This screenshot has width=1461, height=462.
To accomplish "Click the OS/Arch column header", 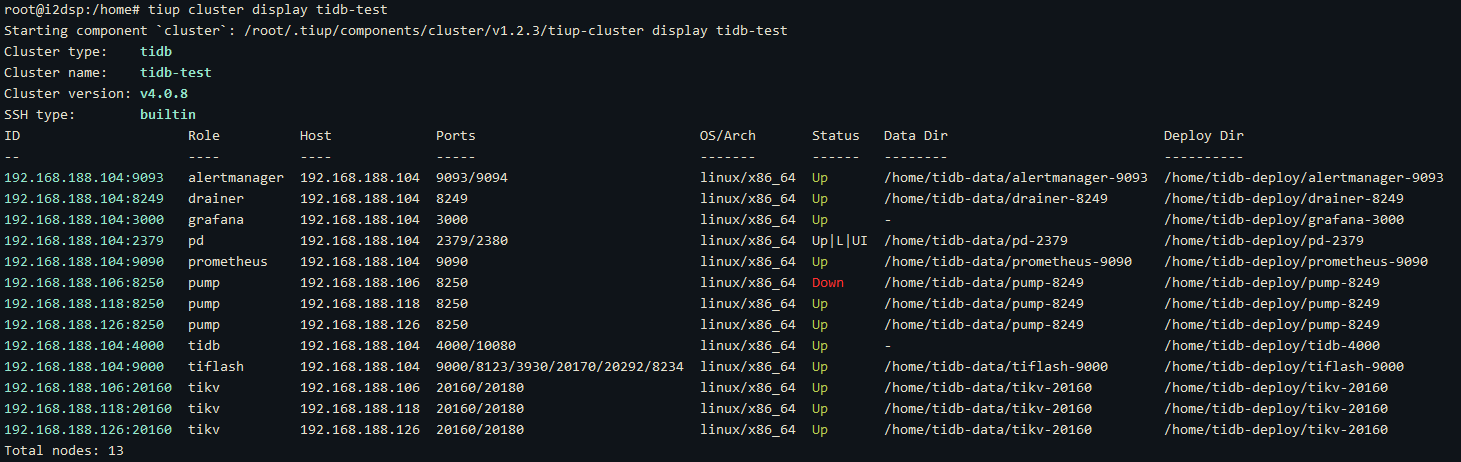I will pyautogui.click(x=728, y=136).
